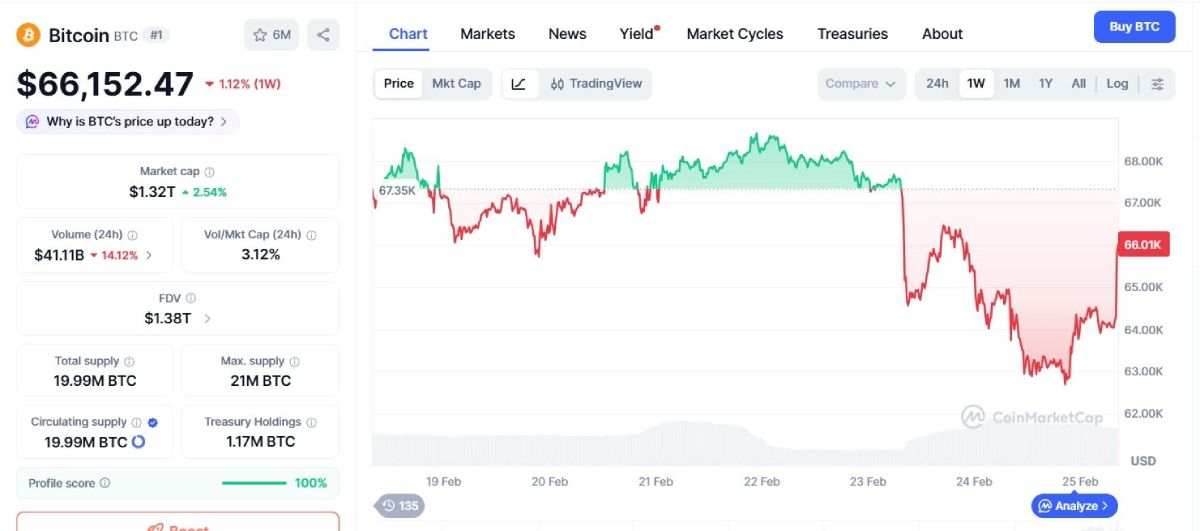Open the Markets tab
The width and height of the screenshot is (1200, 531).
487,34
